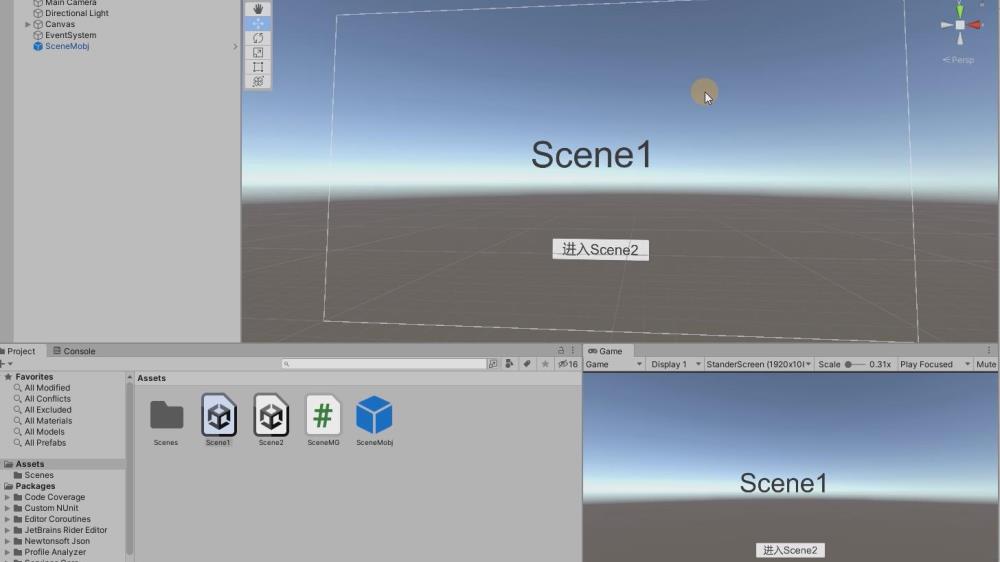Toggle Mute audio in Game view
The width and height of the screenshot is (1000, 562).
986,365
